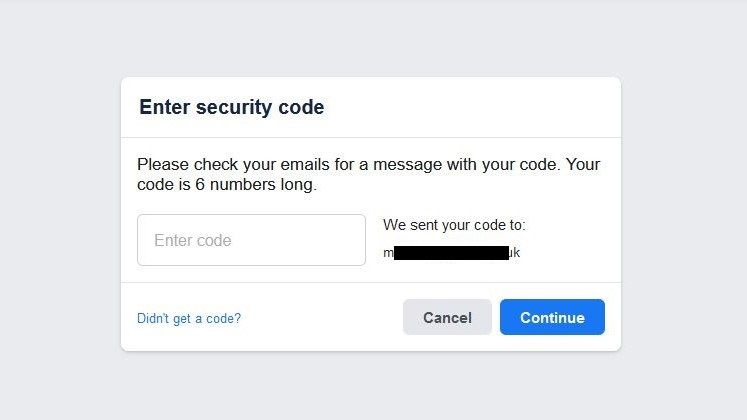Click the Enter code input field
Image resolution: width=747 pixels, height=420 pixels.
[251, 240]
